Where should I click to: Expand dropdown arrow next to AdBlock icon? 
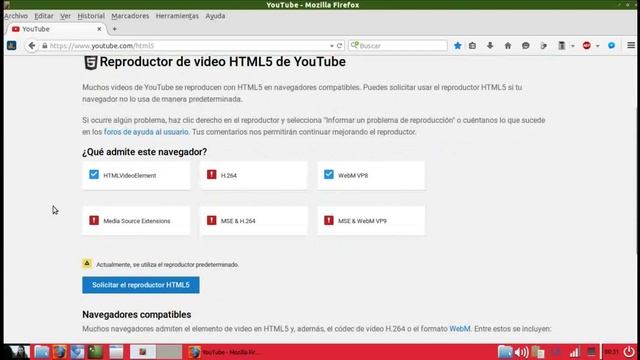click(598, 46)
